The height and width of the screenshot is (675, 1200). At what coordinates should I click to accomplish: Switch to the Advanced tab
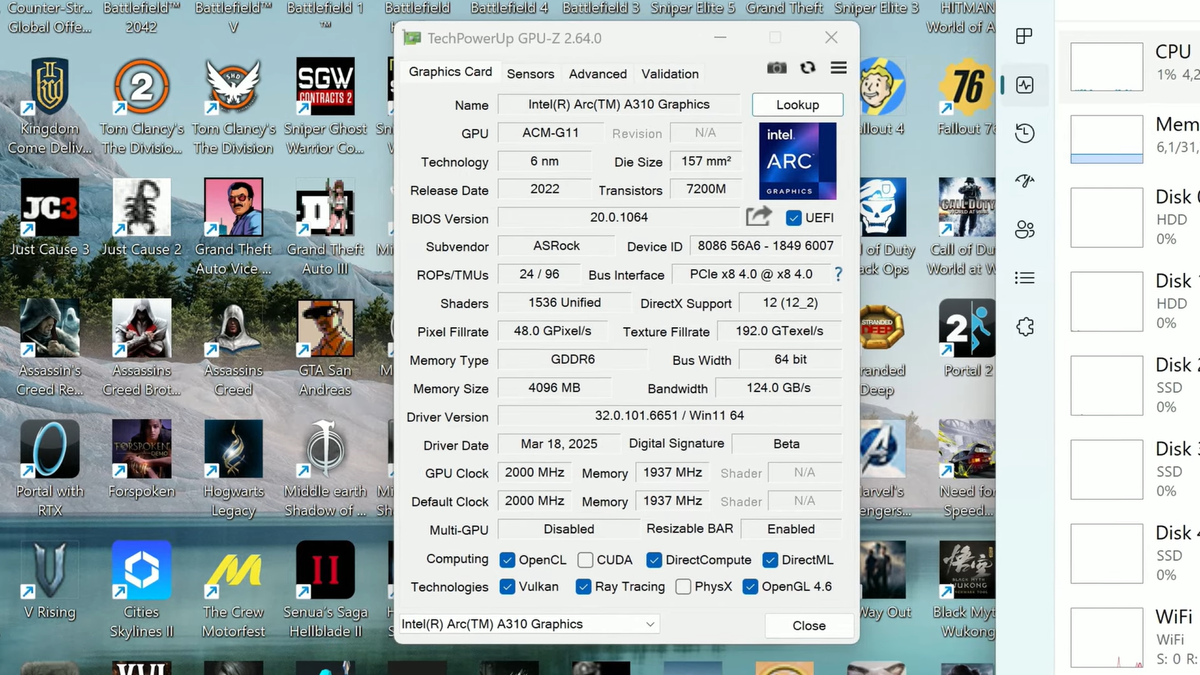tap(598, 74)
